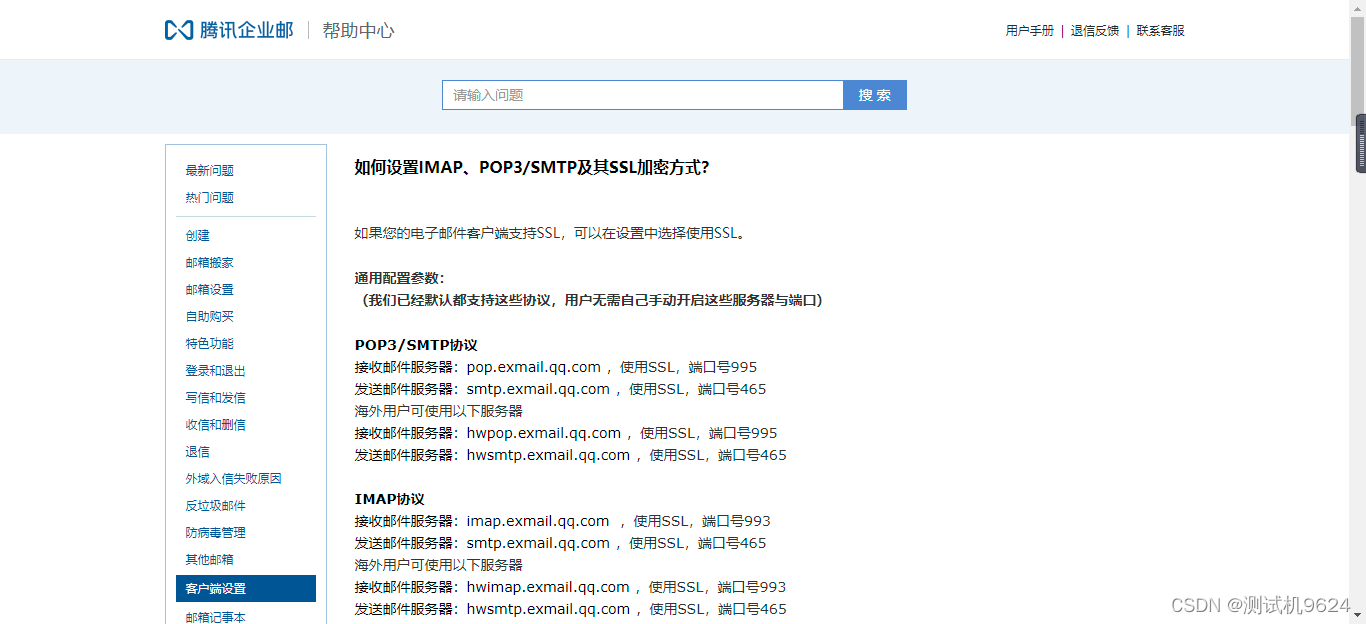Click the POP3/SMTP协议 heading
1366x624 pixels.
click(416, 345)
